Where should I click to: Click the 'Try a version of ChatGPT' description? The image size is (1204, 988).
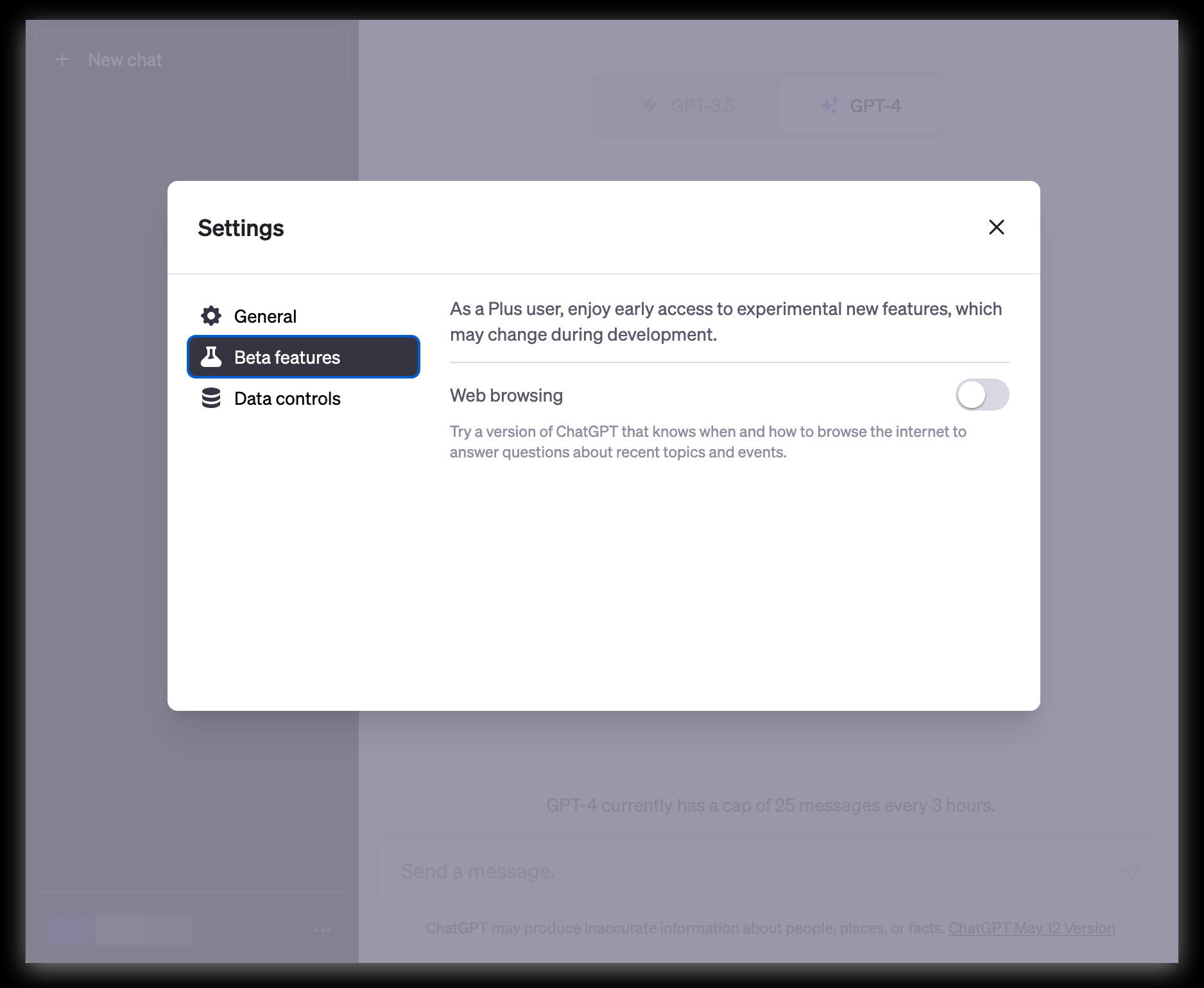708,442
